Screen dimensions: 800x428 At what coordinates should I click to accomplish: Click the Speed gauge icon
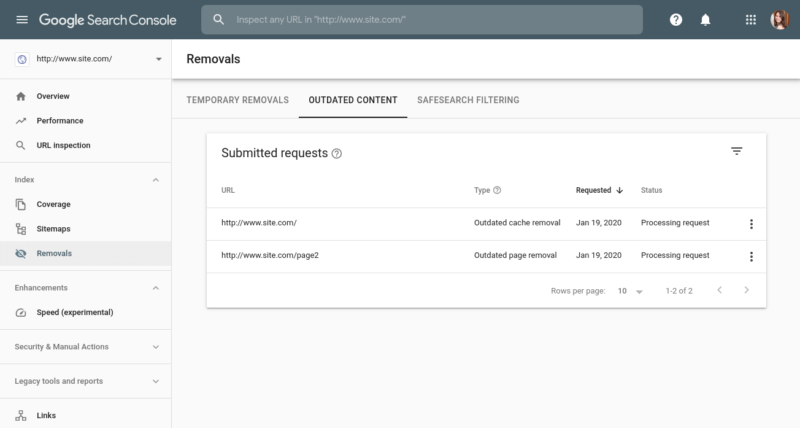coord(21,313)
